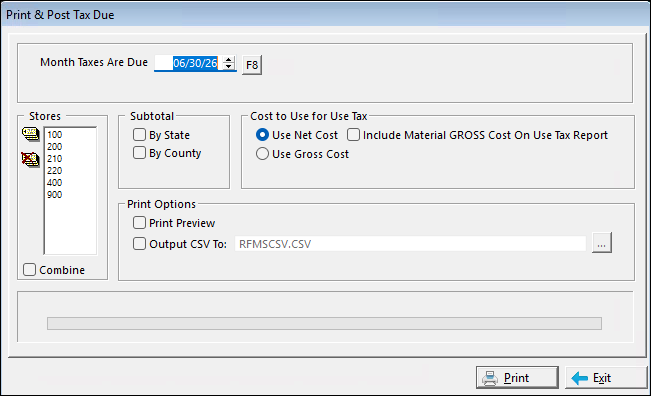
Task: Enable the By State subtotal checkbox
Action: pos(140,135)
